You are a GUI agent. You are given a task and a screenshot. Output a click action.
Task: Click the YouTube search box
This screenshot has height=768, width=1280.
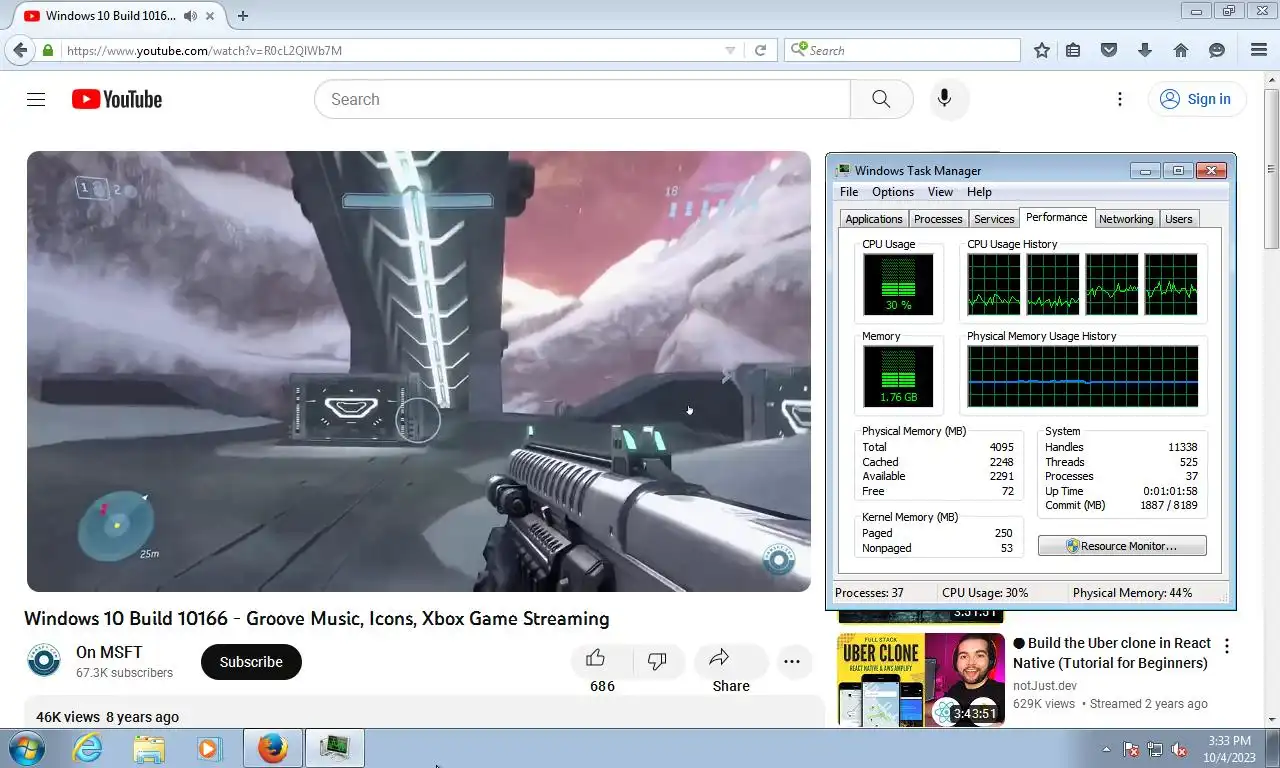pos(583,99)
